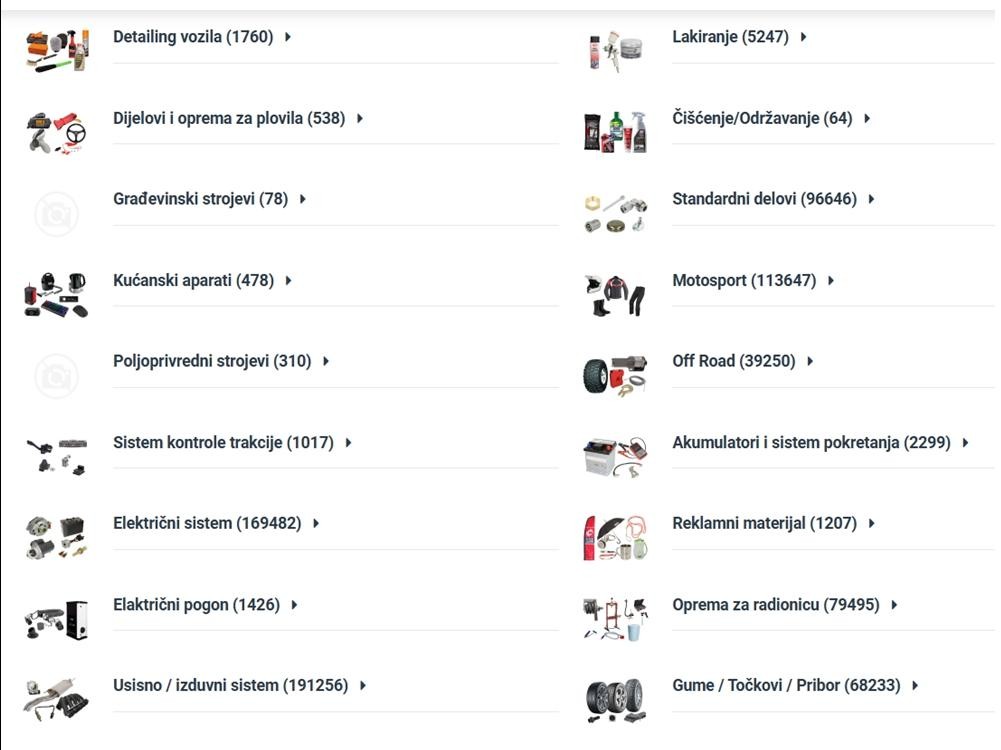Click the Akumulatori battery image
1001x750 pixels.
pyautogui.click(x=615, y=456)
